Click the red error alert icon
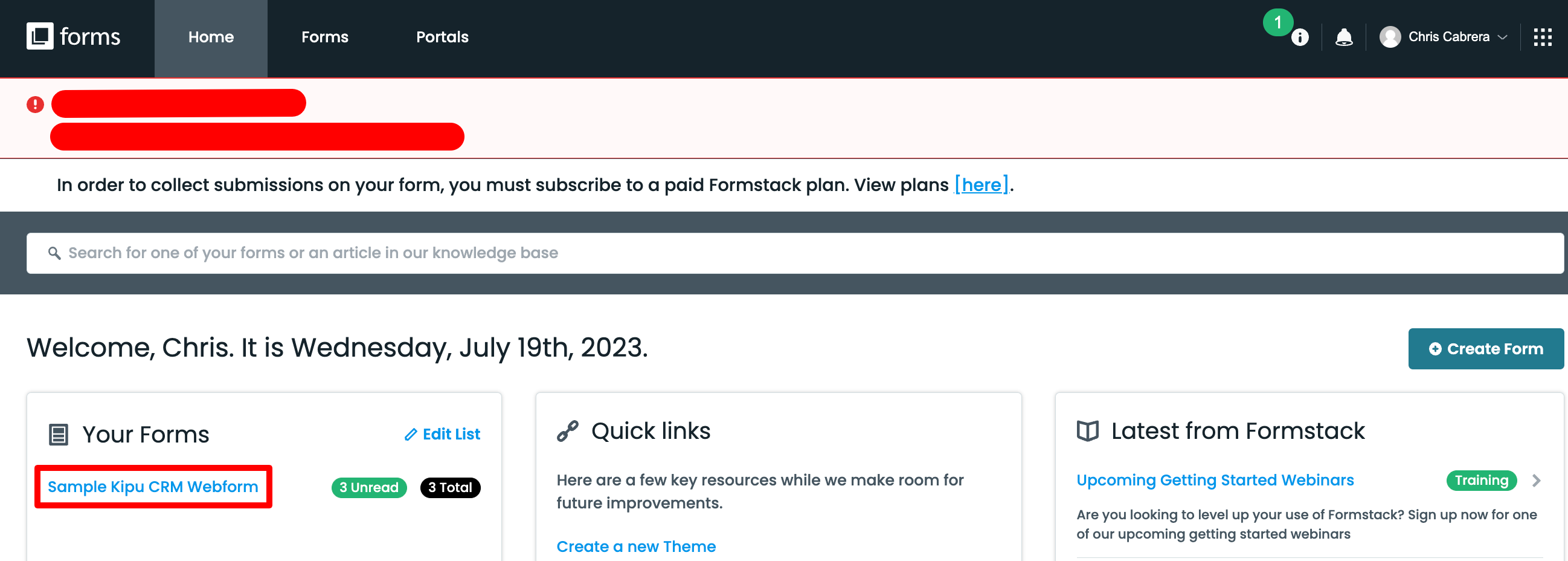Viewport: 1568px width, 561px height. pos(35,105)
